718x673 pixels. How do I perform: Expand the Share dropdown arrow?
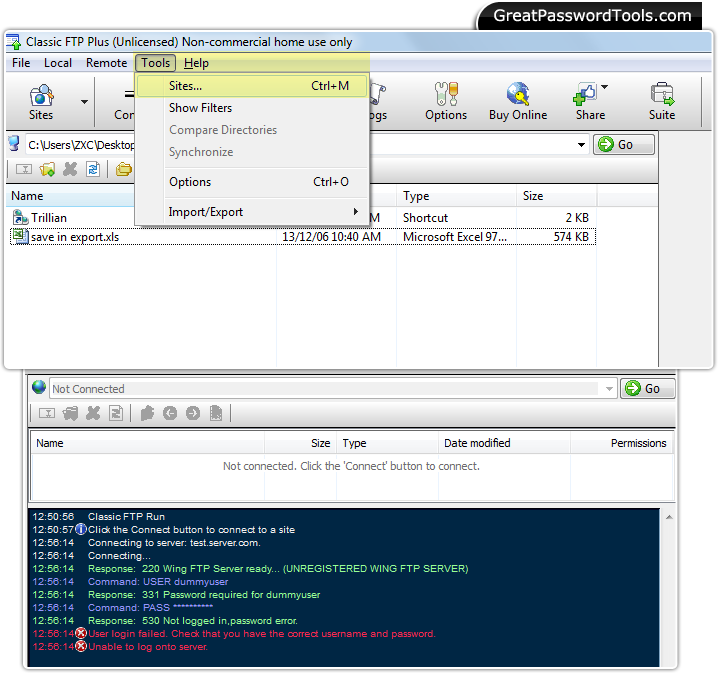[604, 87]
